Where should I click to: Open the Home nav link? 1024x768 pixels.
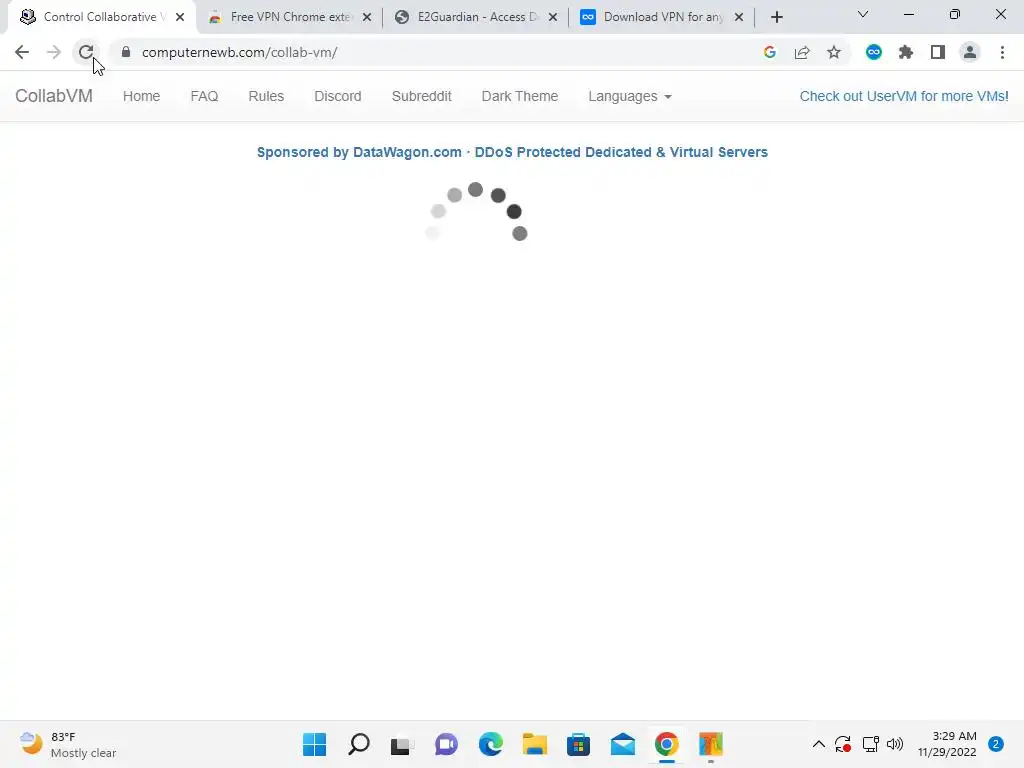coord(142,96)
